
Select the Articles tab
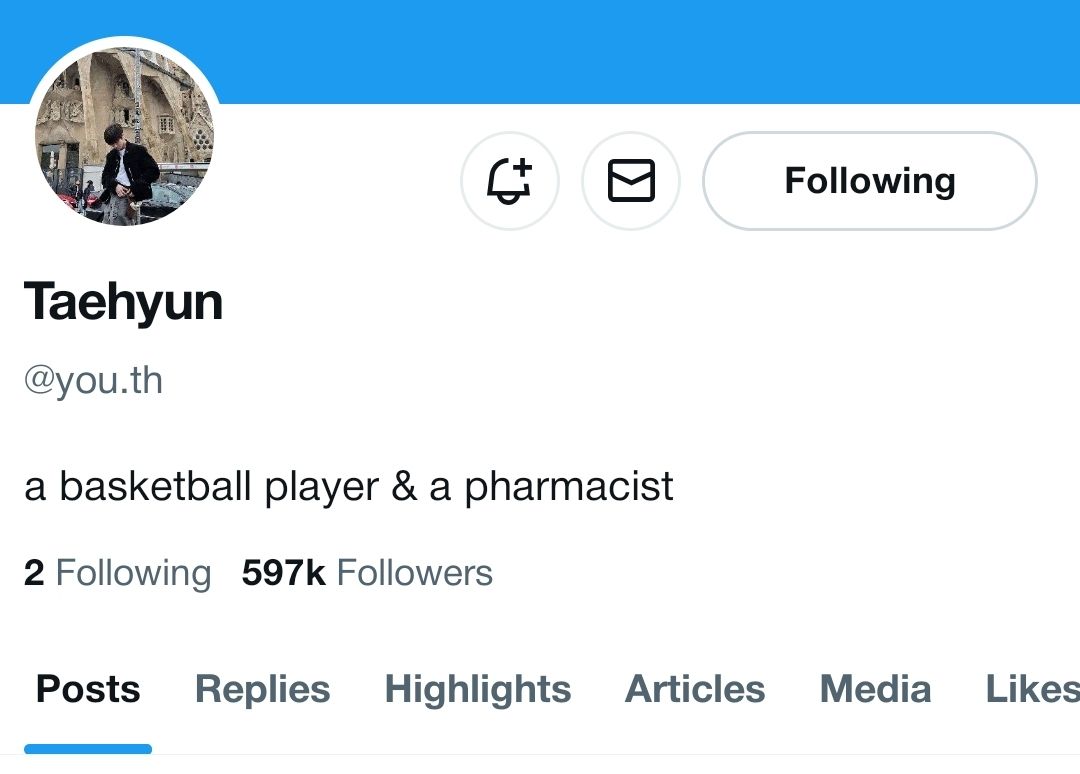tap(694, 689)
